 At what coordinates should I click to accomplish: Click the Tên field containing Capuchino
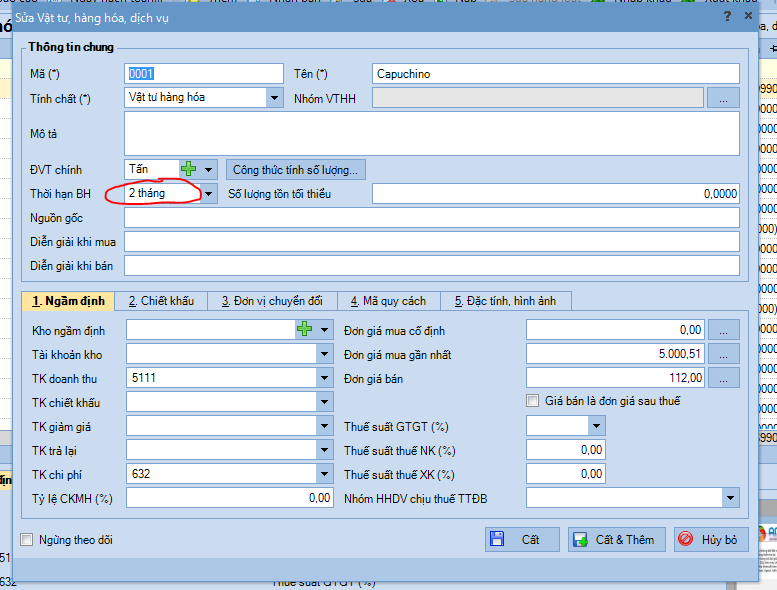pos(555,74)
